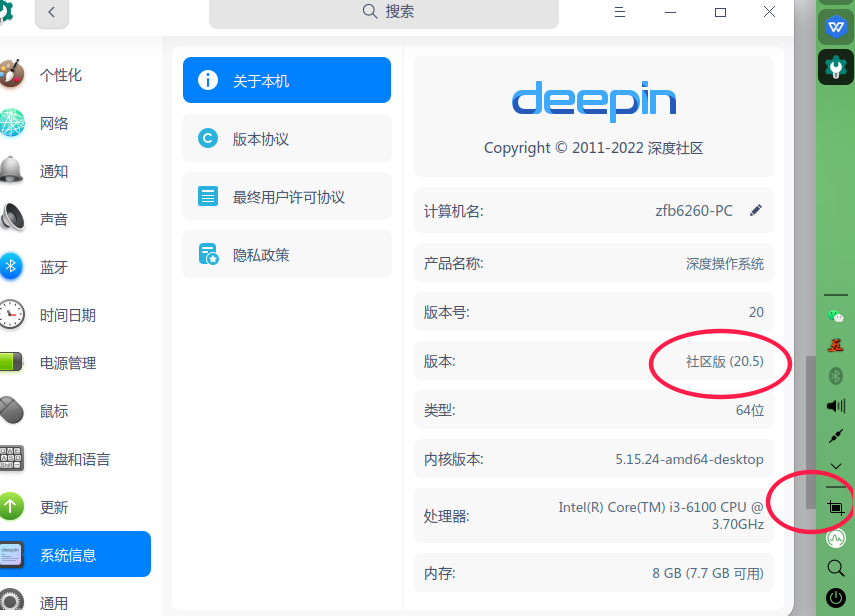
Task: Expand tray with the down chevron
Action: click(835, 466)
